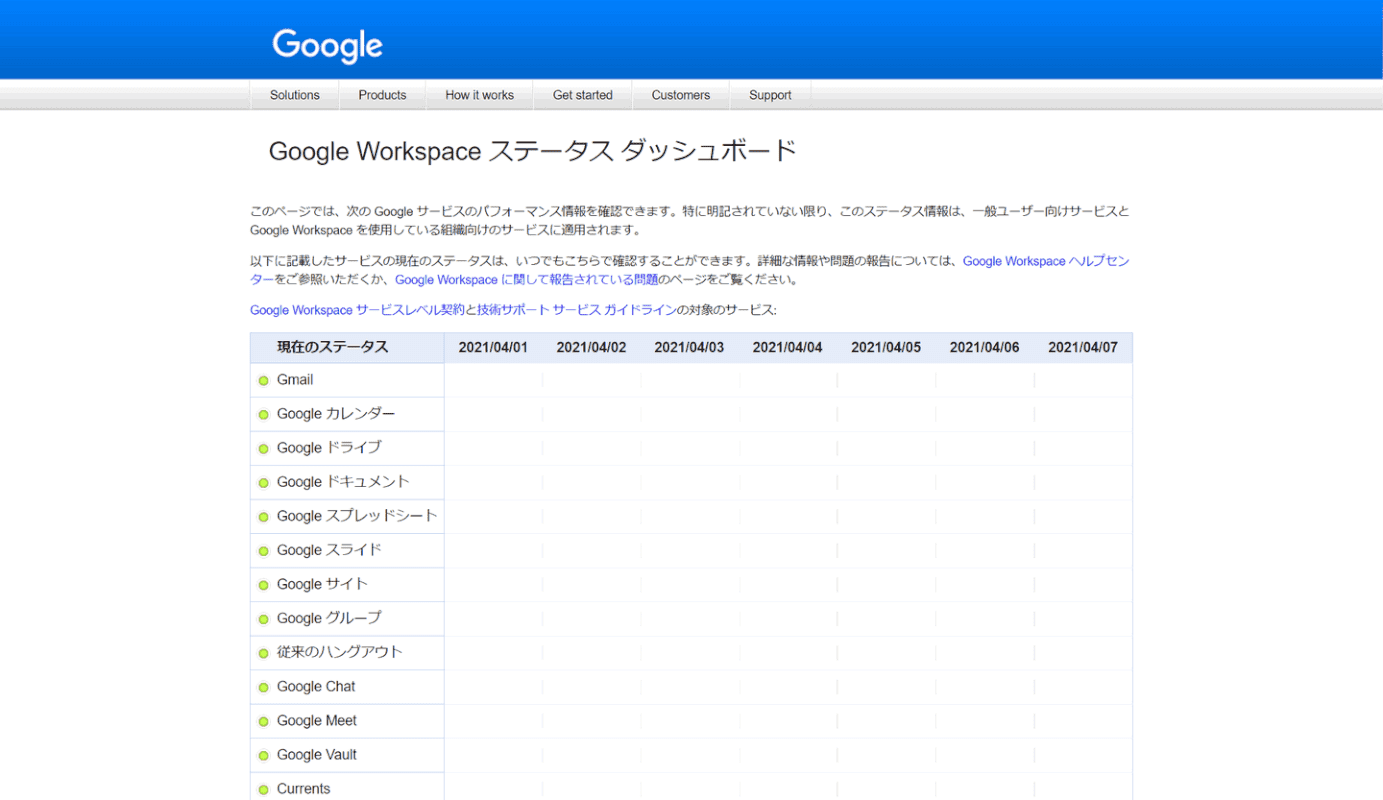This screenshot has width=1383, height=800.
Task: Click the Google スライド service label
Action: coord(329,550)
